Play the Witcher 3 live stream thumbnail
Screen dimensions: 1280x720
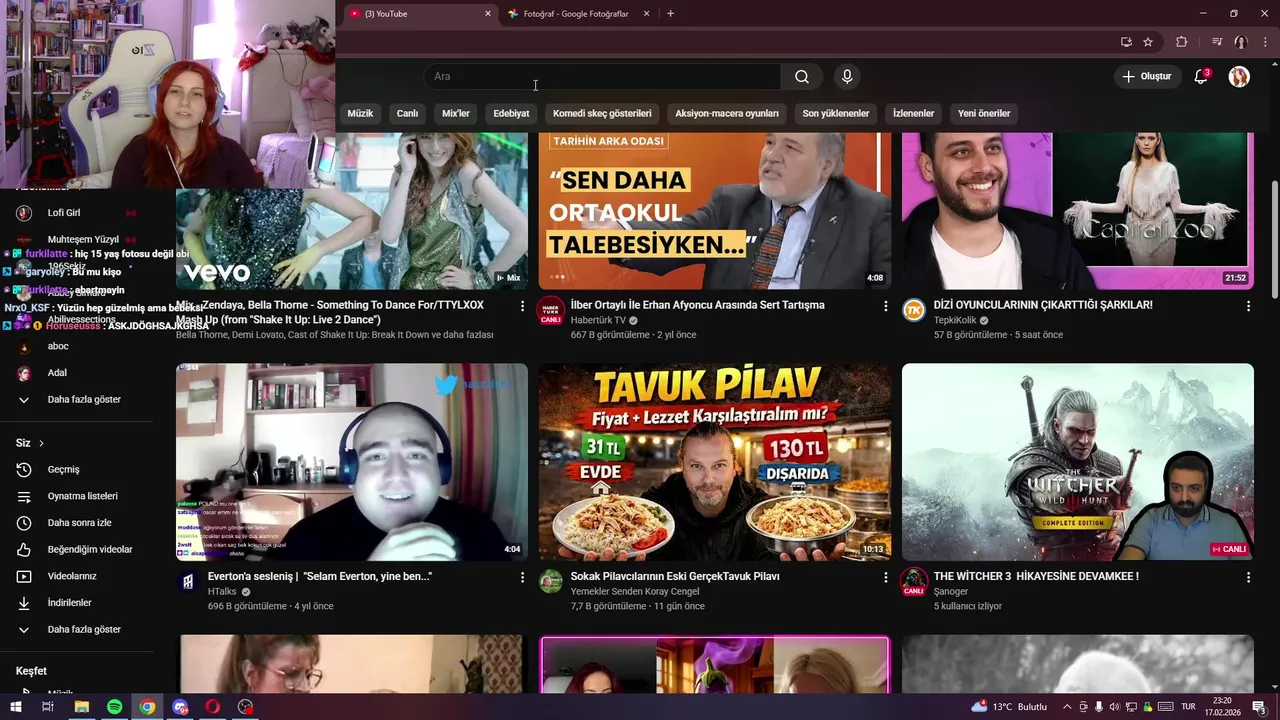1078,462
